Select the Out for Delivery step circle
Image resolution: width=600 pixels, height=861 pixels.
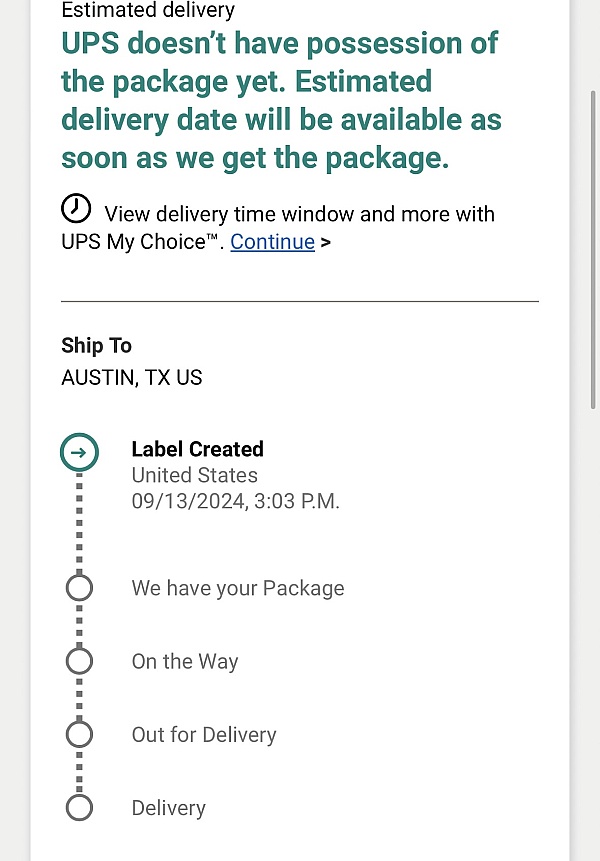(x=79, y=735)
